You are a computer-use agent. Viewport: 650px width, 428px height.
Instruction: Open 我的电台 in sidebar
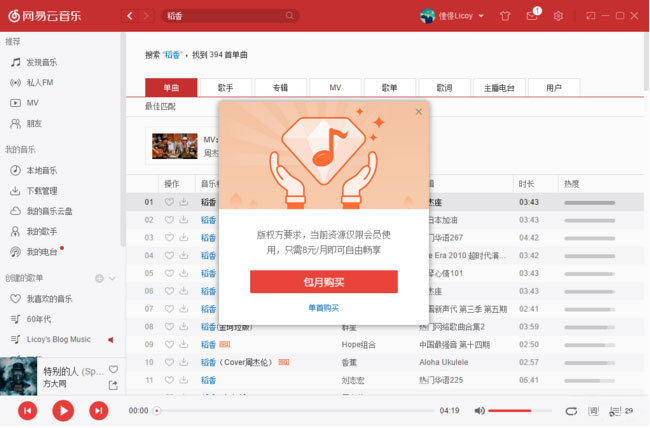(41, 252)
